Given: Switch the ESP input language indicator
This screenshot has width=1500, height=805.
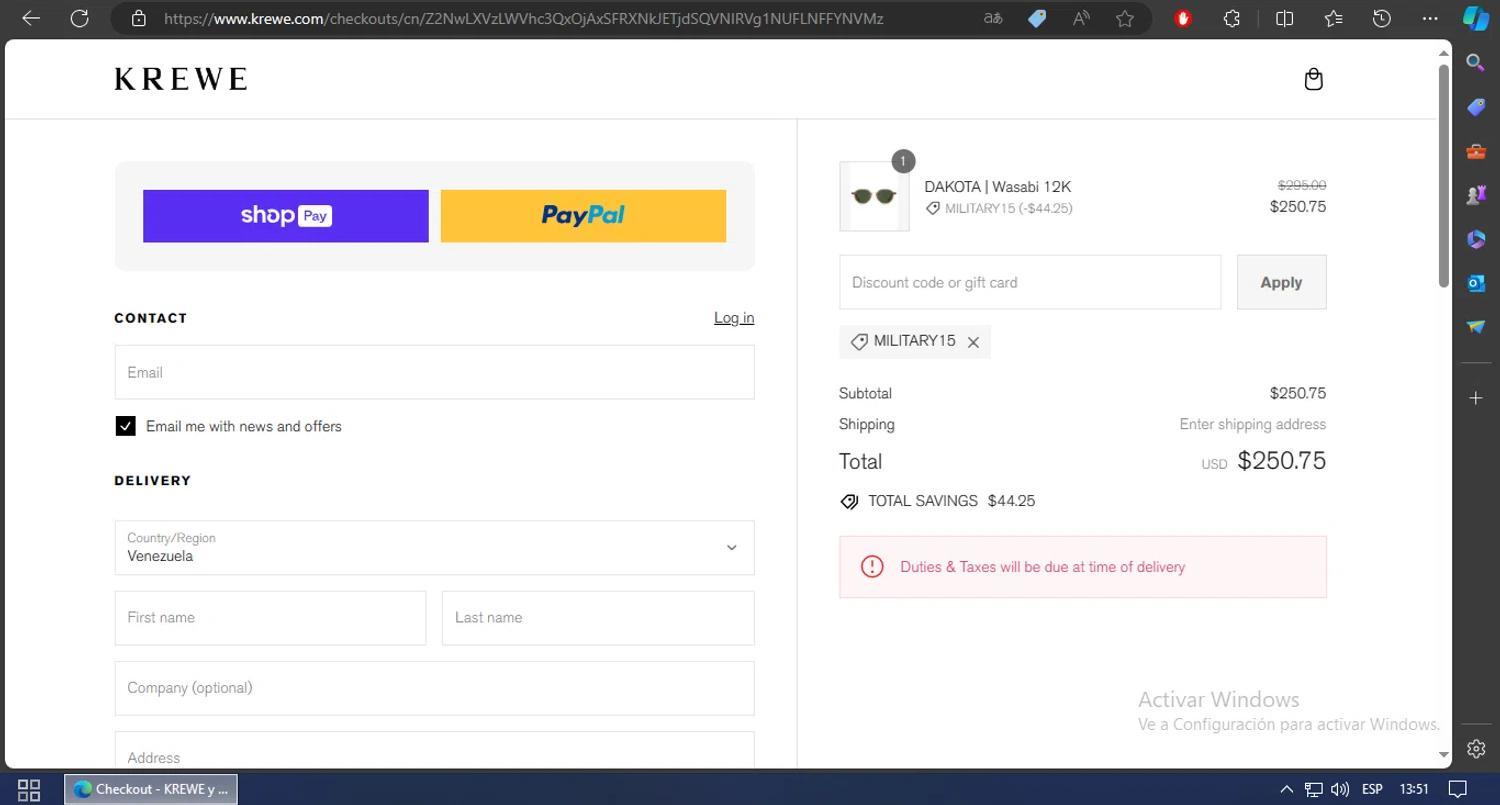Looking at the screenshot, I should coord(1372,789).
